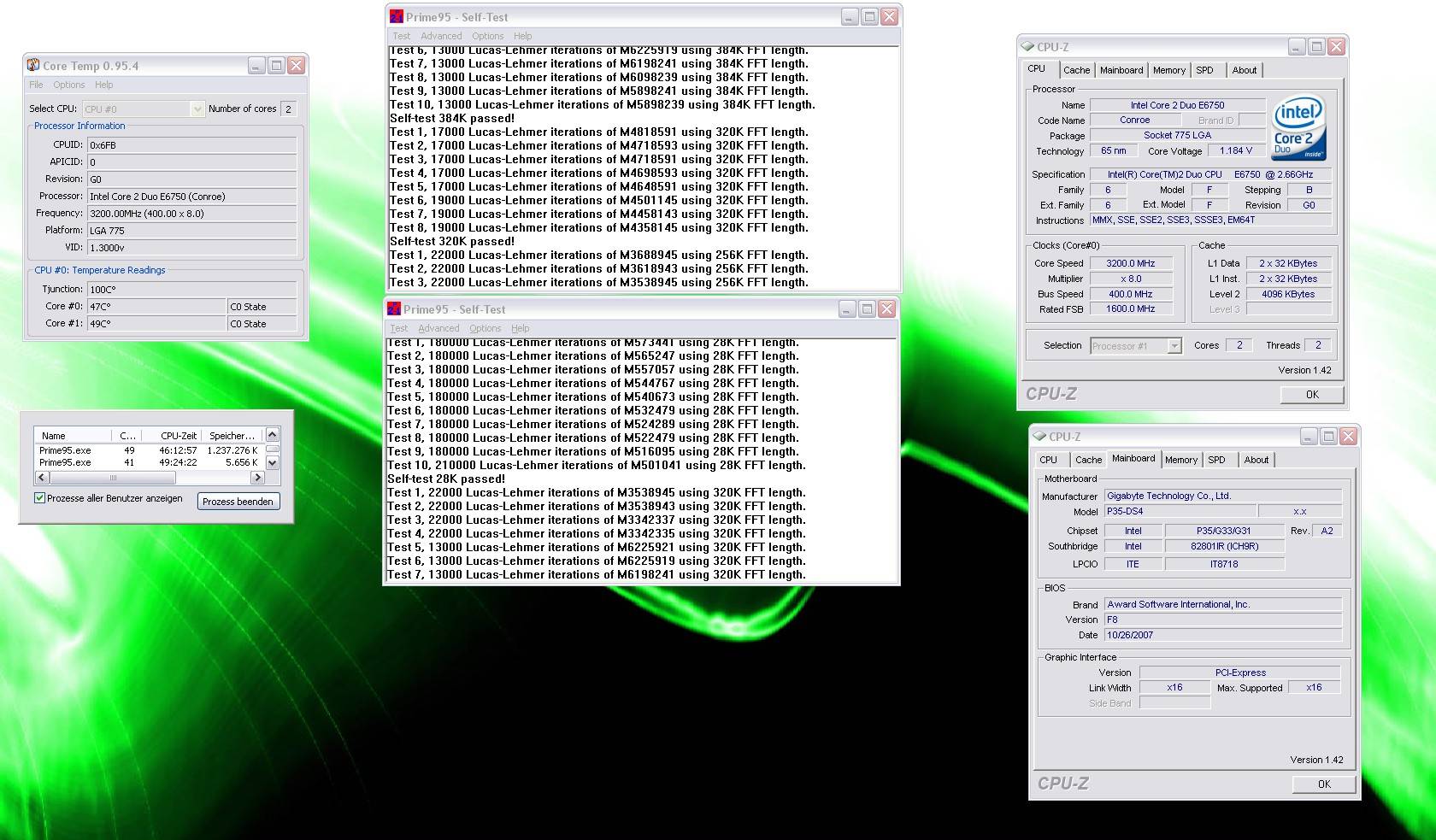This screenshot has height=840, width=1436.
Task: Switch to Memory tab in lower CPU-Z
Action: tap(1180, 460)
